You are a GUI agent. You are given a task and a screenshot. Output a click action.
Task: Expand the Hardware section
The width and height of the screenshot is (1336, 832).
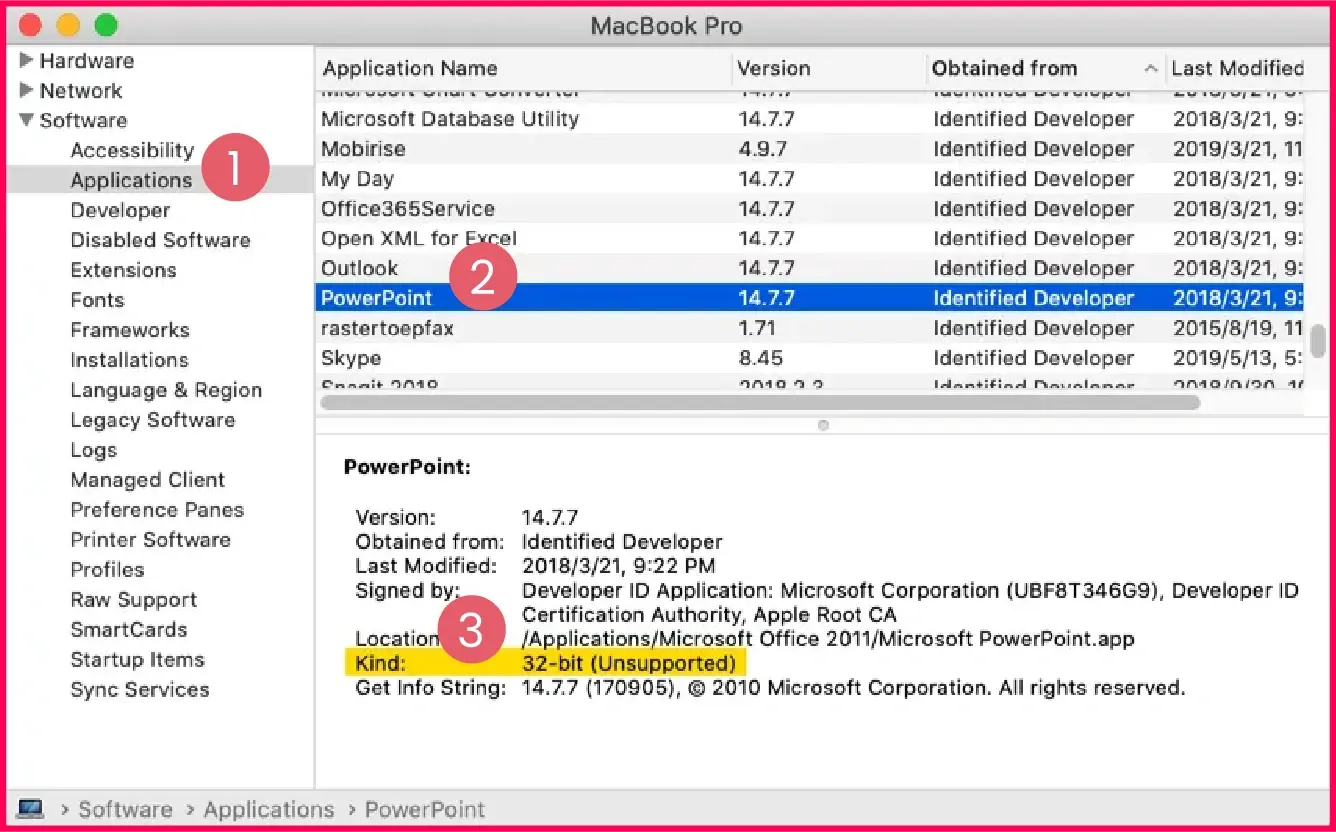tap(25, 60)
